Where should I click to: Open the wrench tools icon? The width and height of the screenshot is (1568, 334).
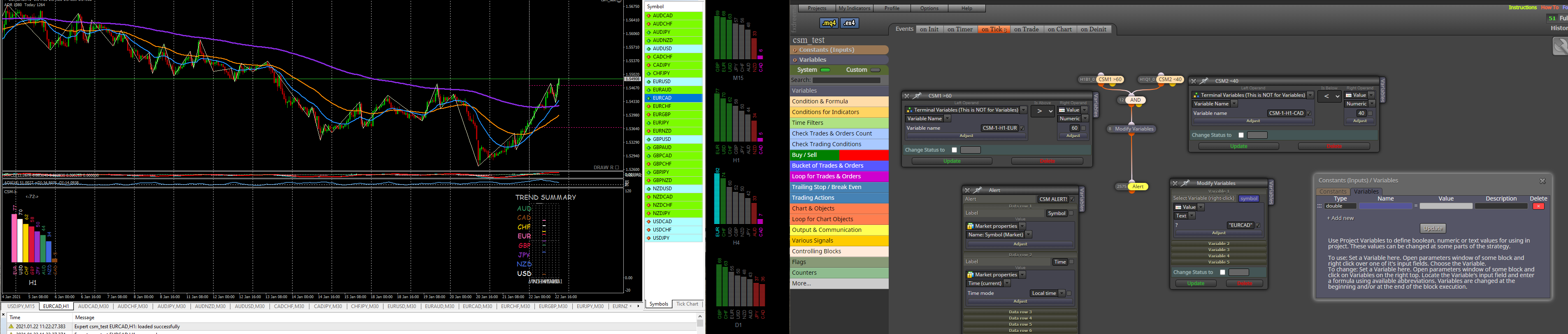[x=1560, y=46]
